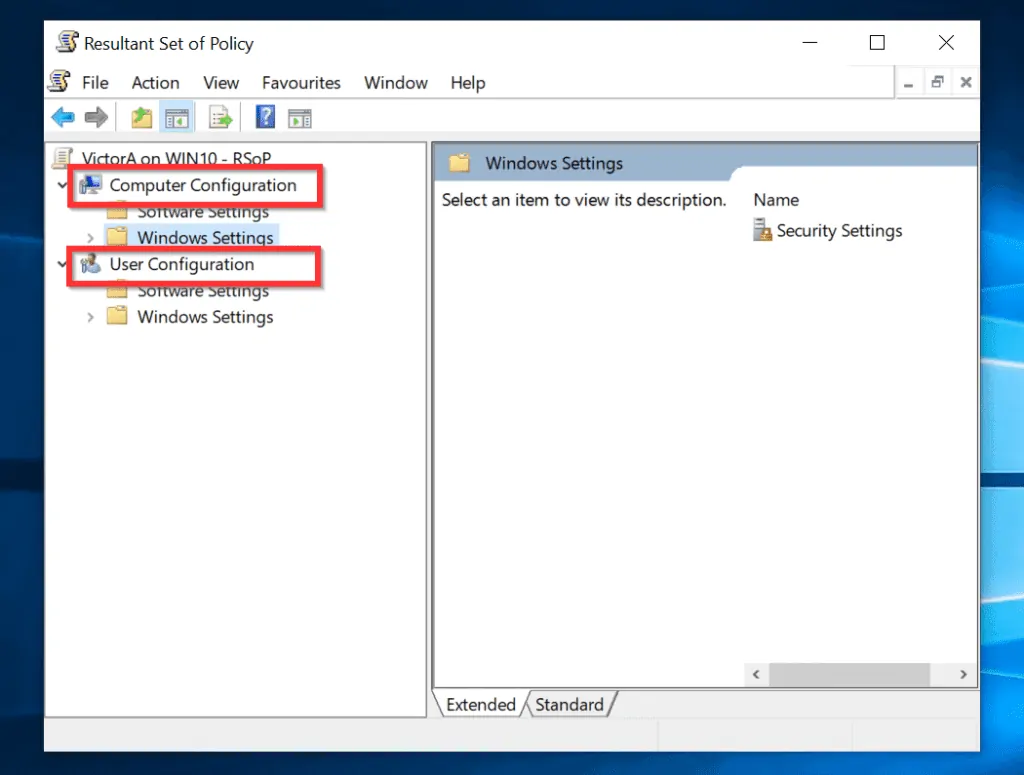Close the Resultant Set of Policy window
The width and height of the screenshot is (1024, 775).
pos(946,42)
